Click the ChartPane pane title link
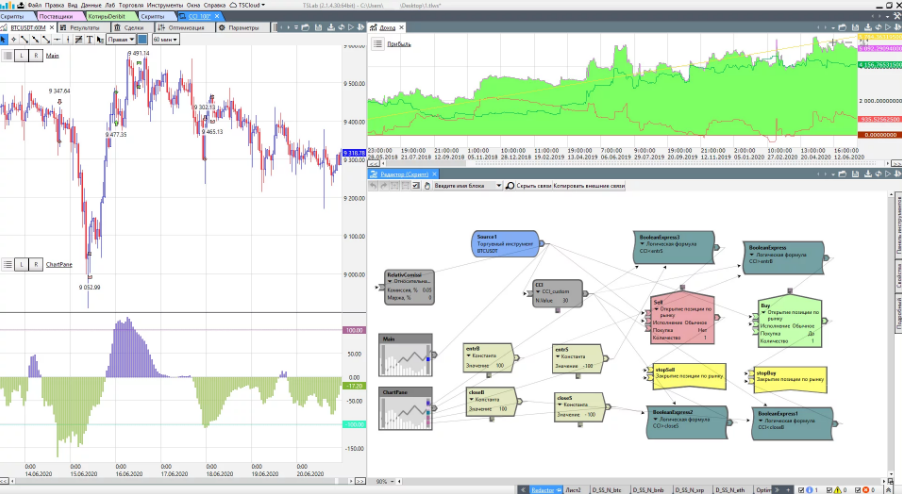Image resolution: width=902 pixels, height=494 pixels. click(x=59, y=265)
